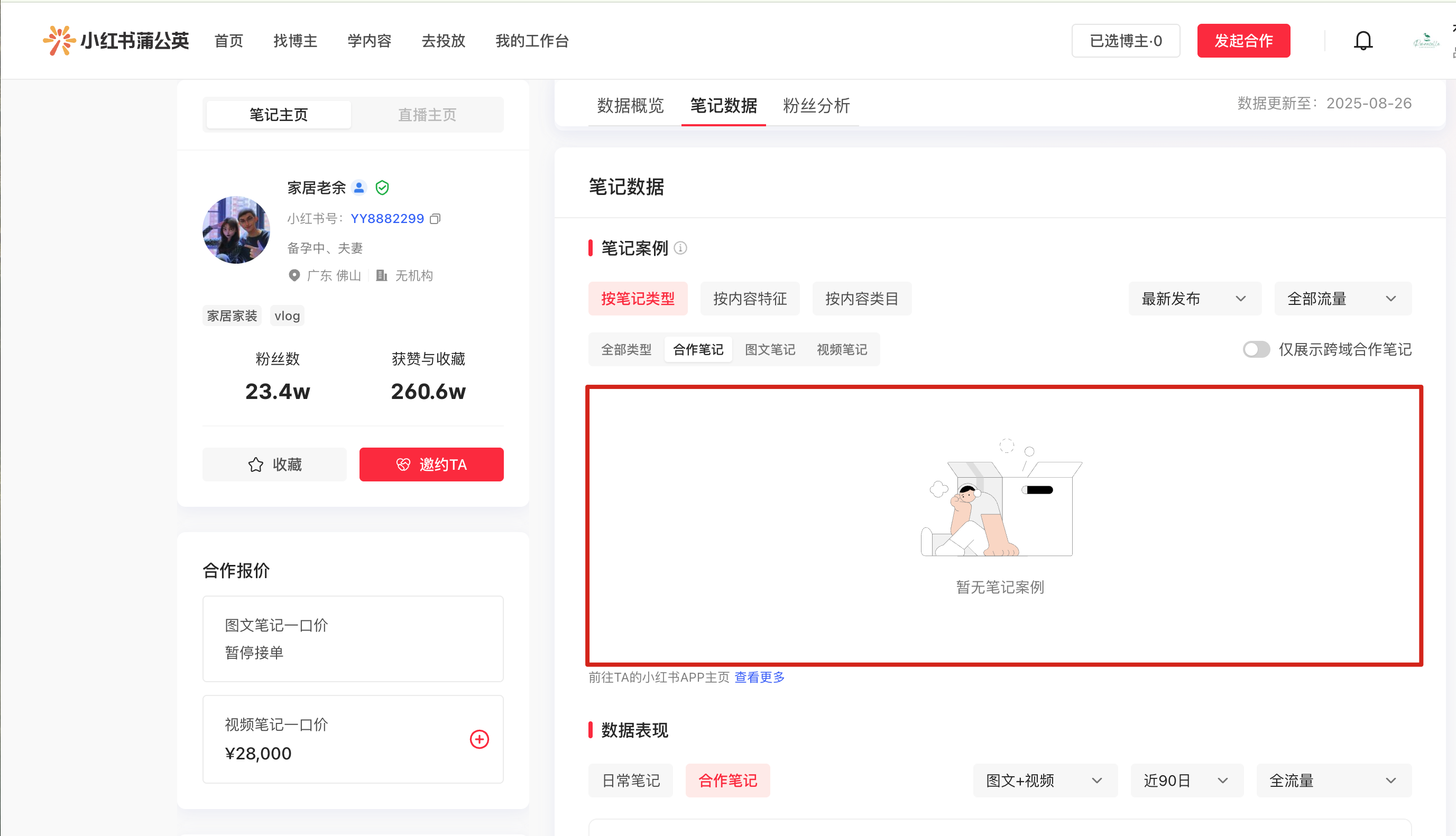
Task: Select 合作笔记 in the note type filter
Action: (x=698, y=349)
